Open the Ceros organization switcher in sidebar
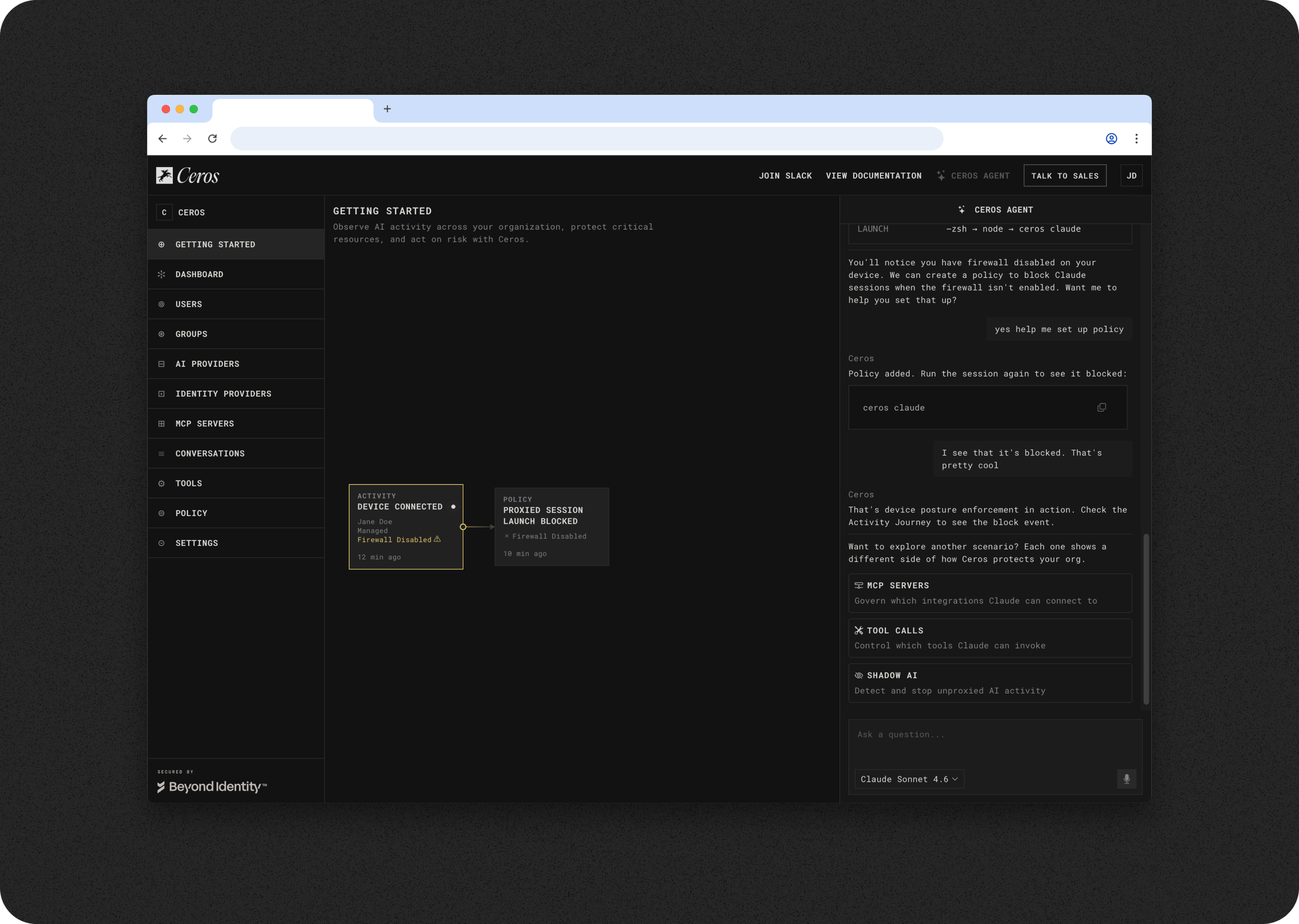1299x924 pixels. tap(183, 212)
